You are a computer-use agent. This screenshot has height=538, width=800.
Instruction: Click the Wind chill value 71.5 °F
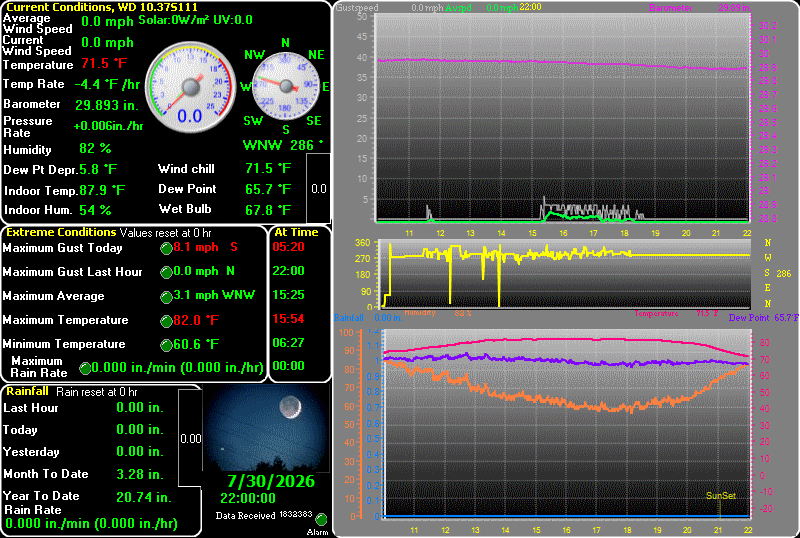click(268, 168)
